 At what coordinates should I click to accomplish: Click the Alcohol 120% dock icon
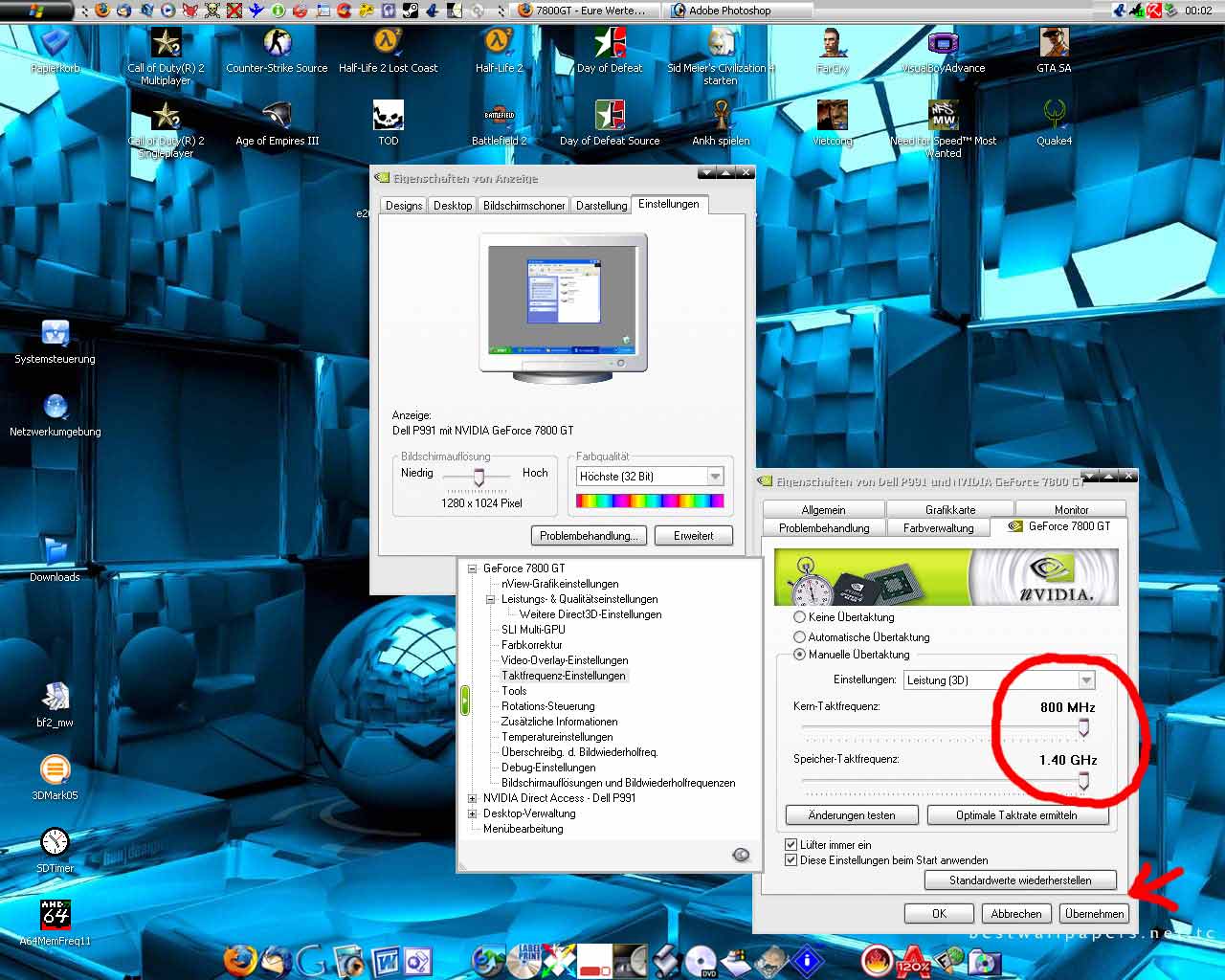tap(912, 960)
